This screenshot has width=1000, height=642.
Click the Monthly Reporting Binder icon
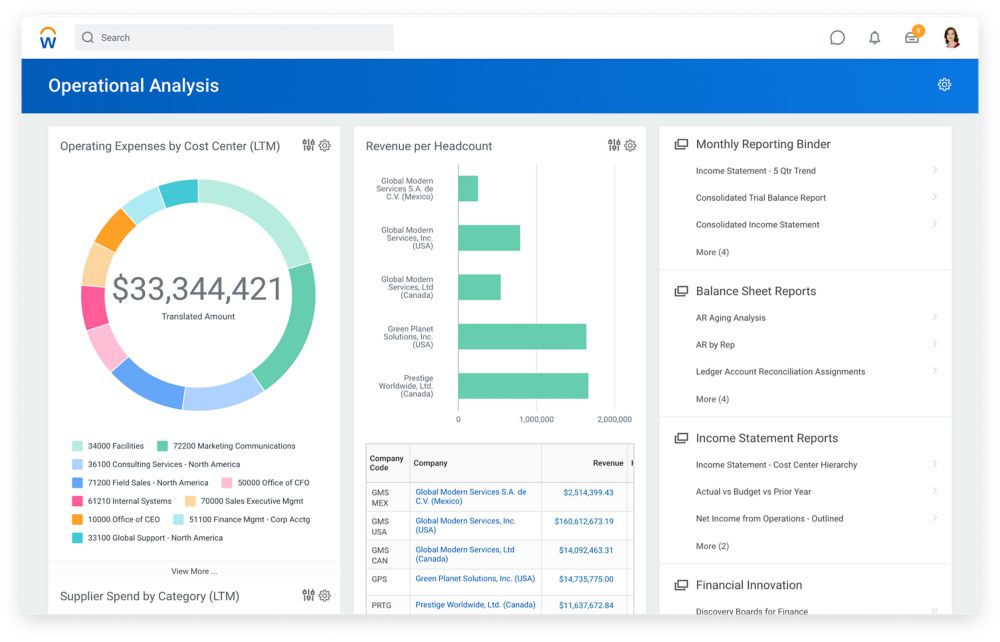click(x=679, y=143)
